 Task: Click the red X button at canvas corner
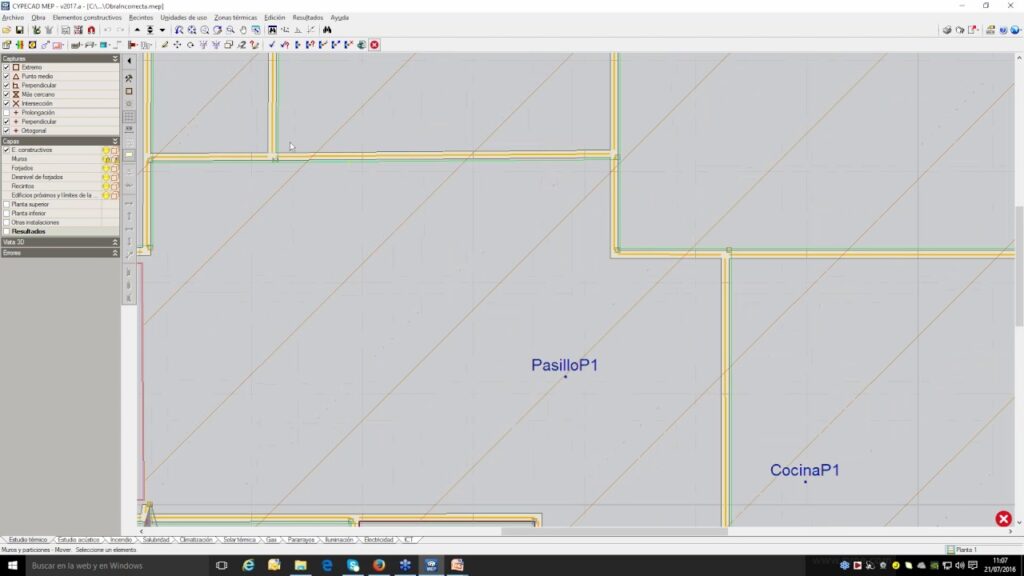coord(1003,518)
